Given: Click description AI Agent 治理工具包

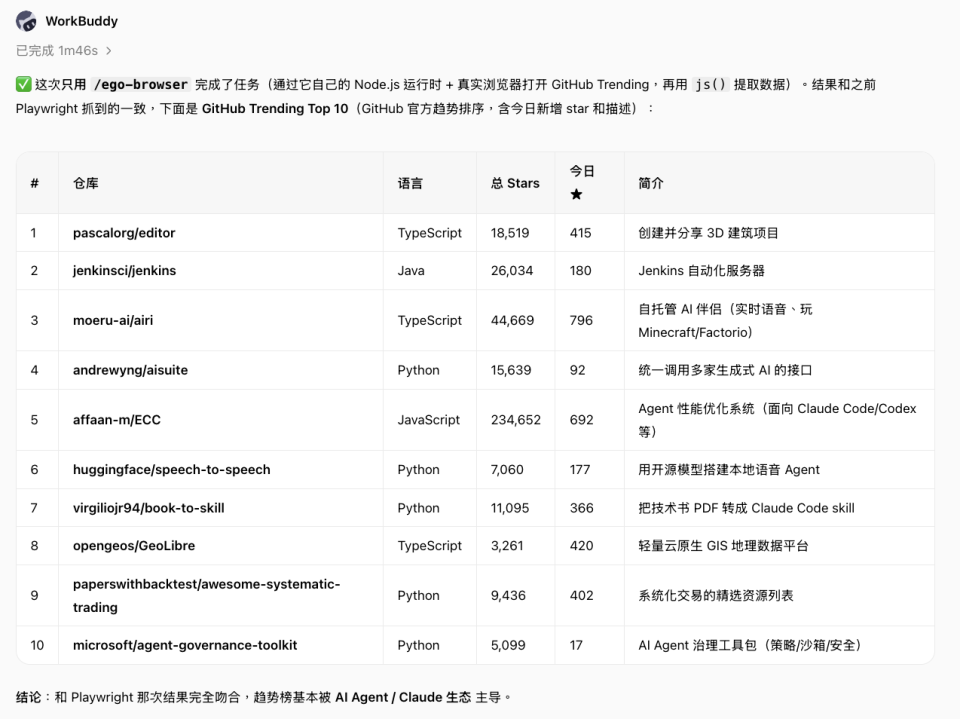Looking at the screenshot, I should tap(750, 645).
